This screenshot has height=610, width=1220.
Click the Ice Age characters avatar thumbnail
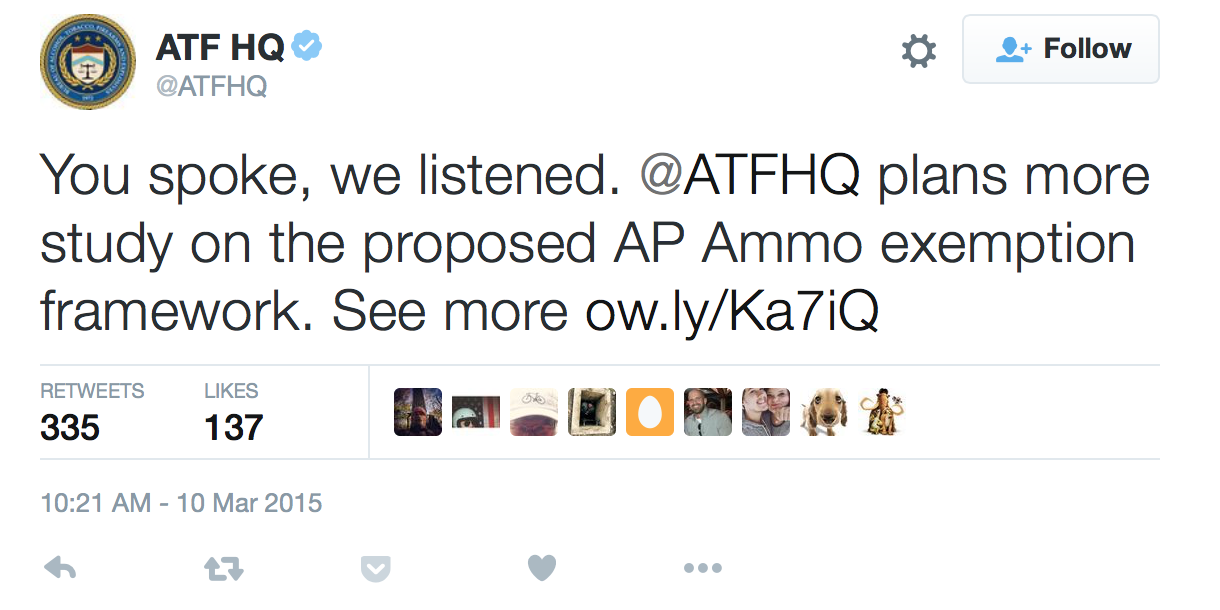[880, 412]
